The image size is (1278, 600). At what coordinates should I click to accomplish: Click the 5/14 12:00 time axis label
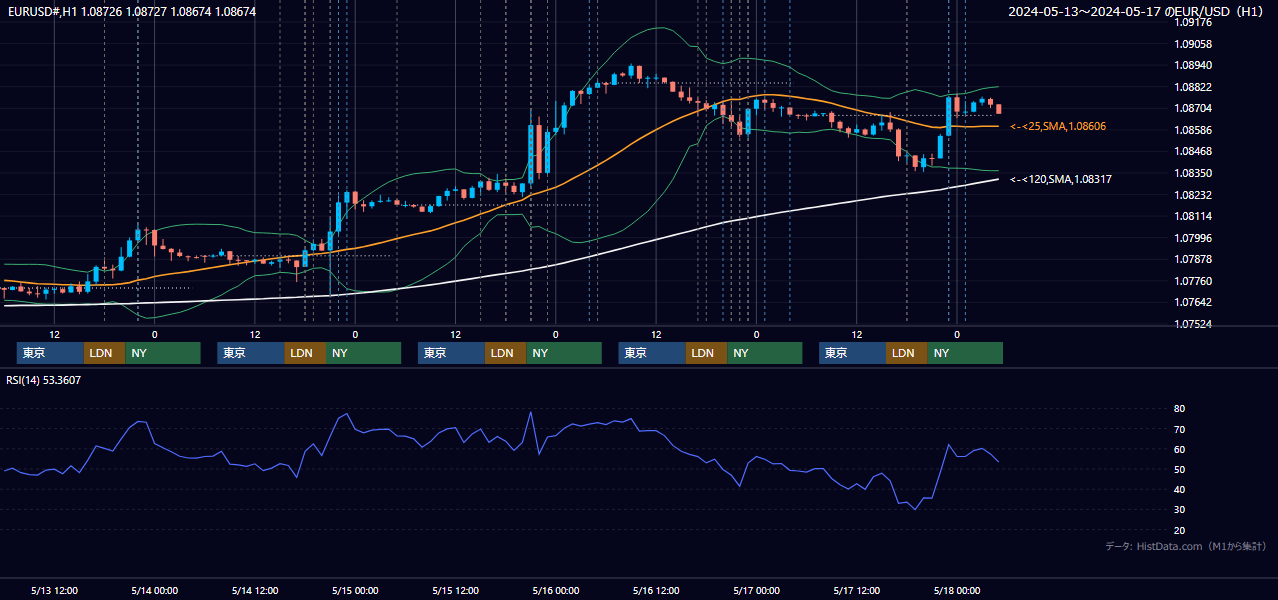pyautogui.click(x=255, y=591)
